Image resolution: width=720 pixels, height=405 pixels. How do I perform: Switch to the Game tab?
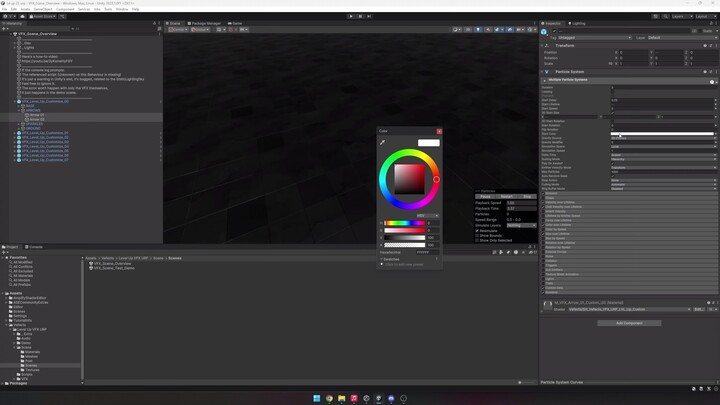[x=235, y=23]
